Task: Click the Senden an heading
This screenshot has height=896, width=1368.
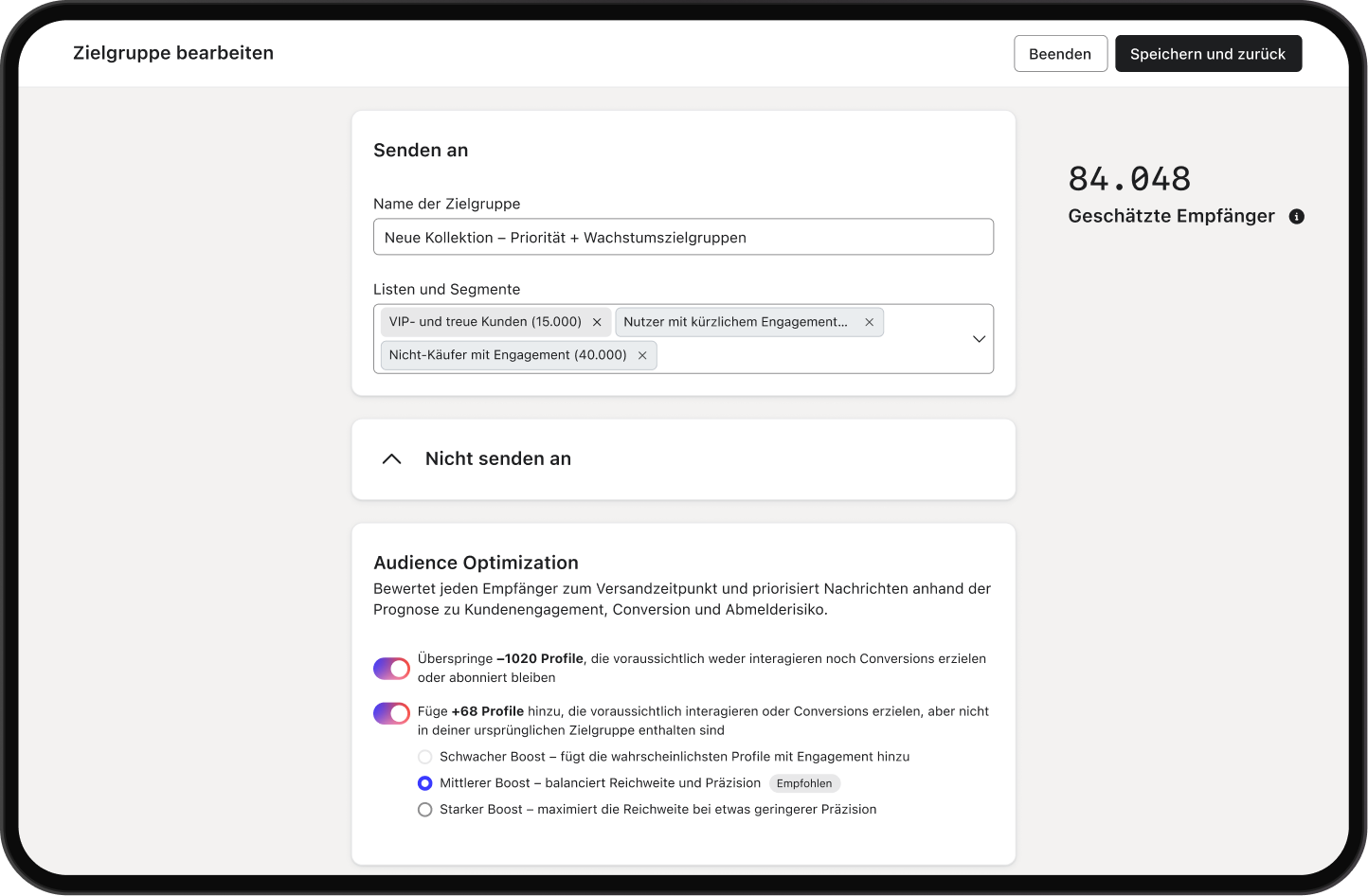Action: (x=421, y=150)
